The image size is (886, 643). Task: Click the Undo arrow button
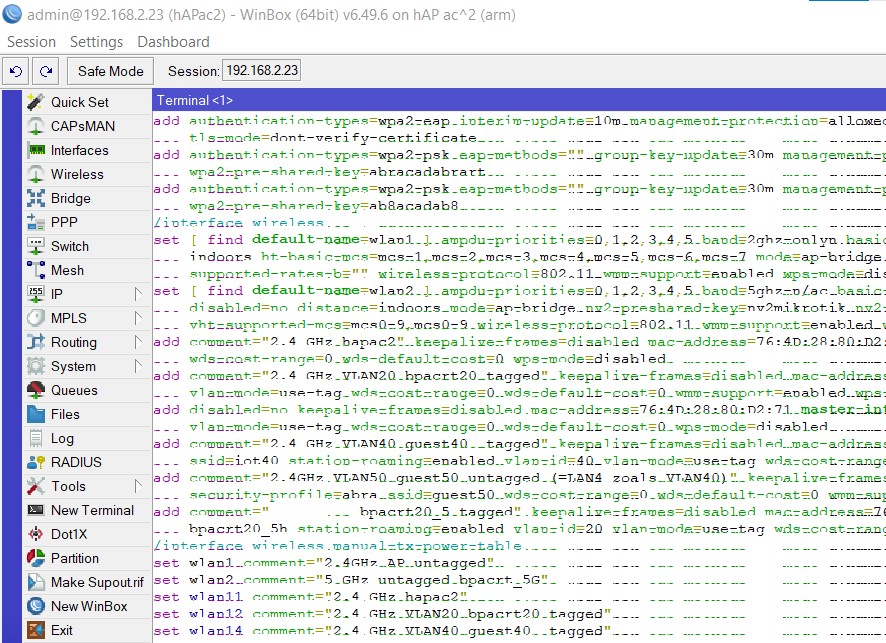pyautogui.click(x=16, y=71)
